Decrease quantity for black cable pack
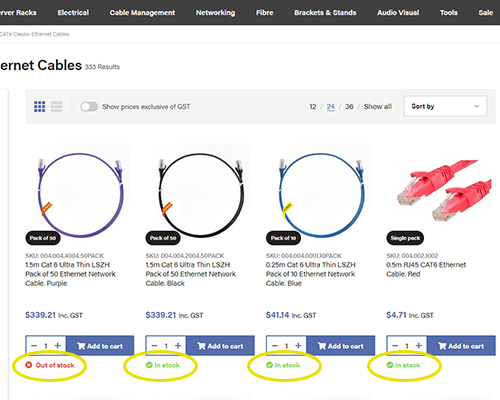This screenshot has height=400, width=500. (x=154, y=346)
